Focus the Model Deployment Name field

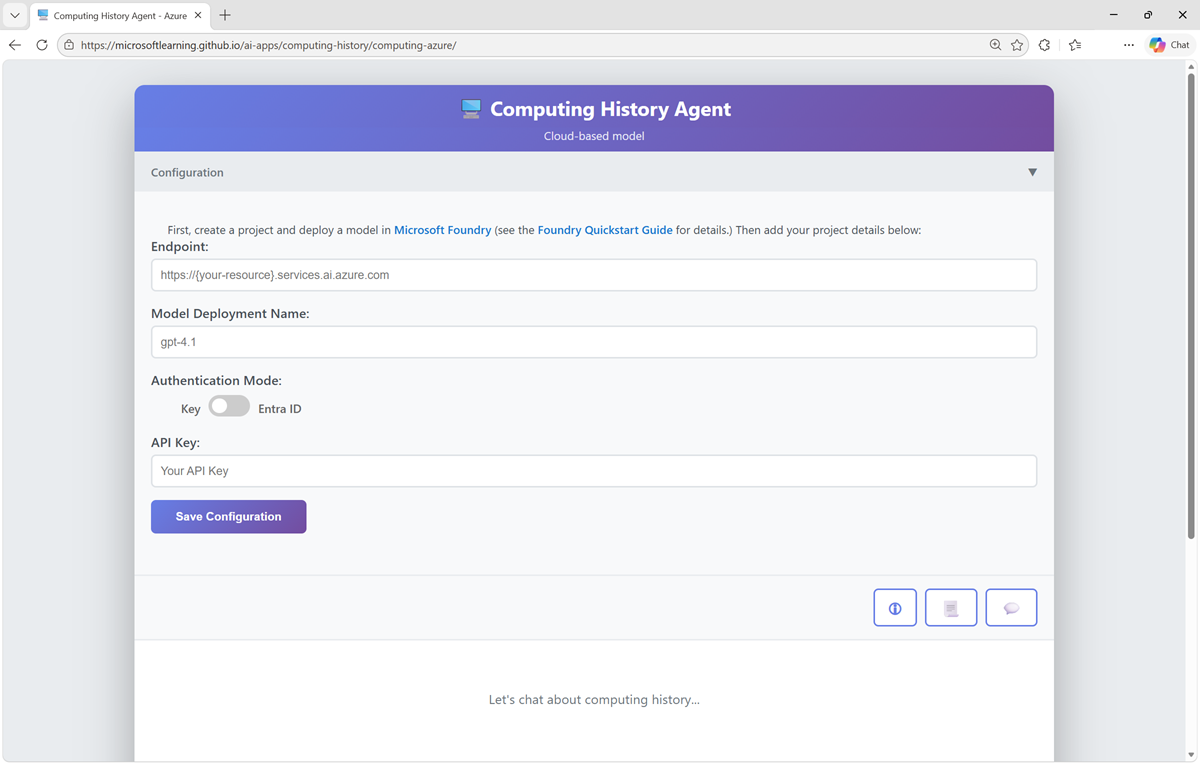[x=594, y=342]
